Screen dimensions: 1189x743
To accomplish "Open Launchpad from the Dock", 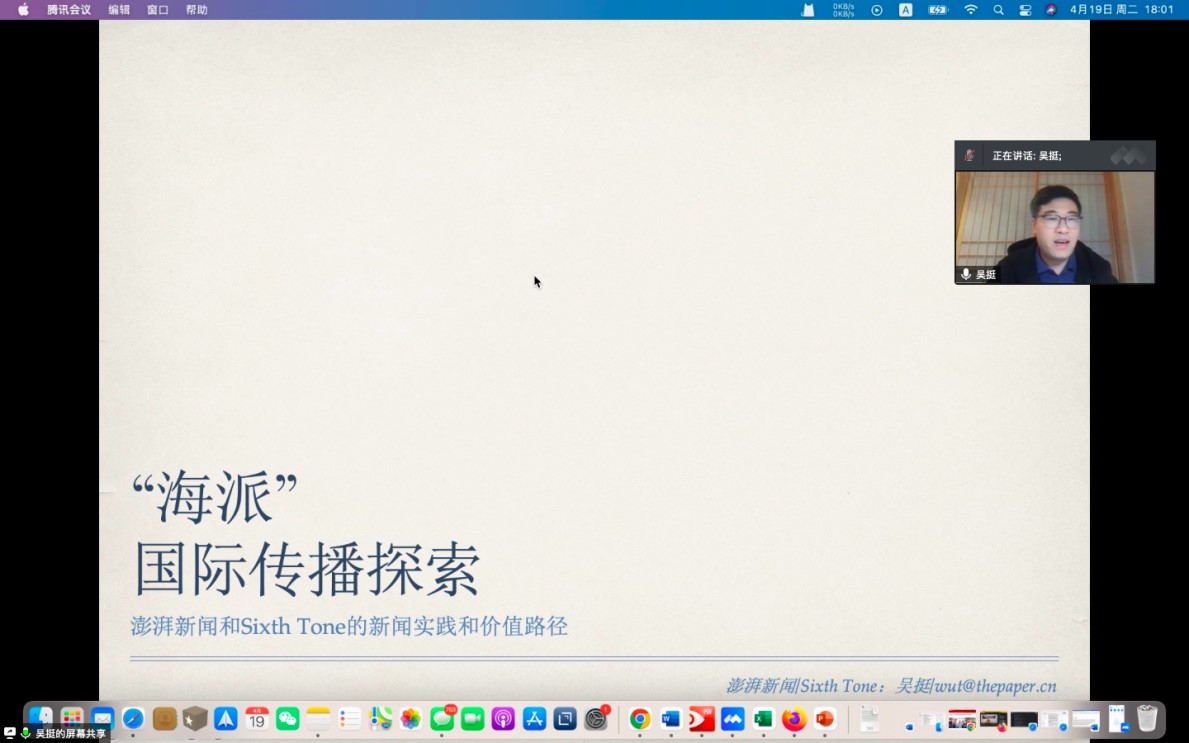I will click(x=72, y=719).
